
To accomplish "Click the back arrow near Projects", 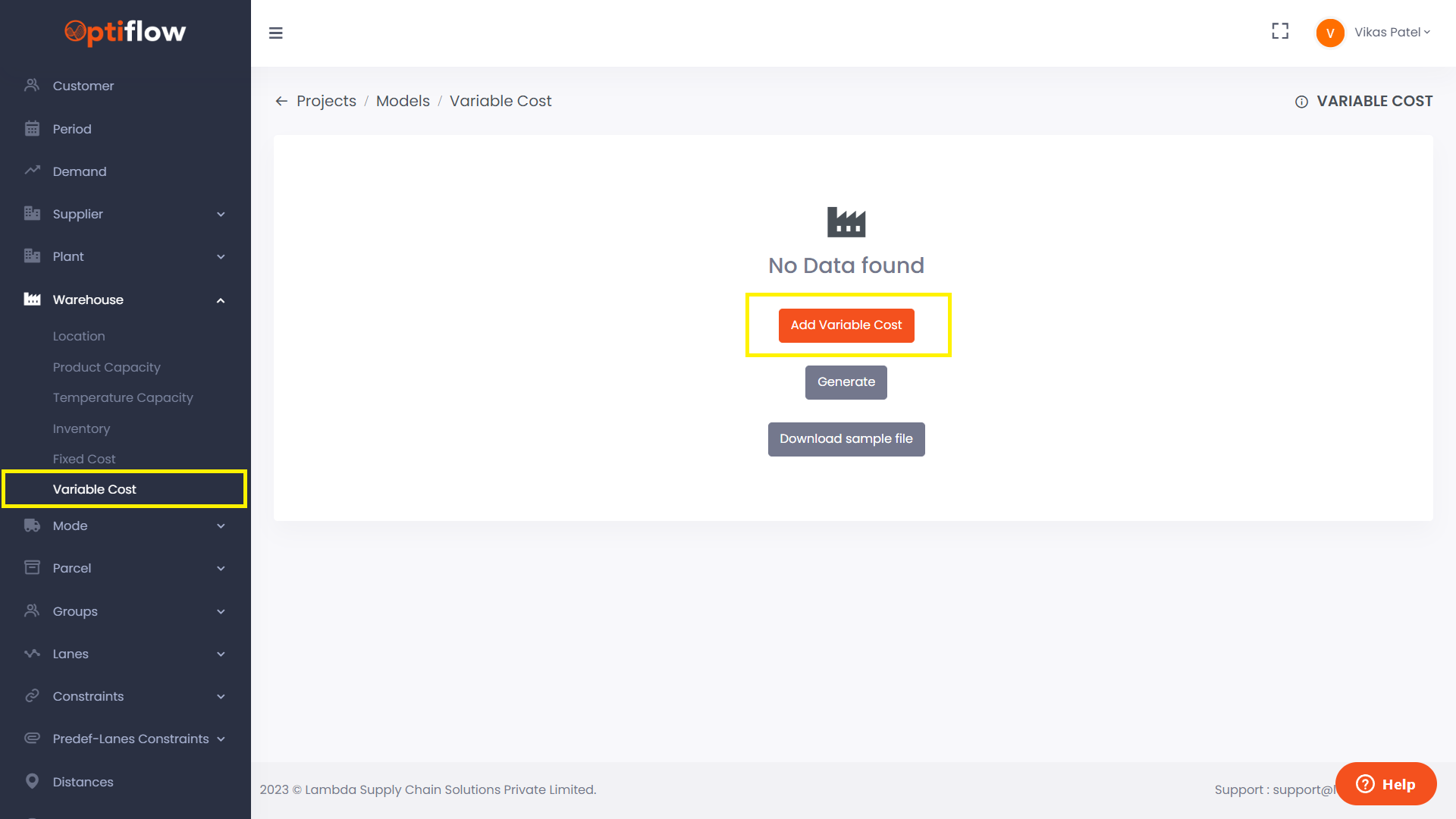I will tap(281, 102).
